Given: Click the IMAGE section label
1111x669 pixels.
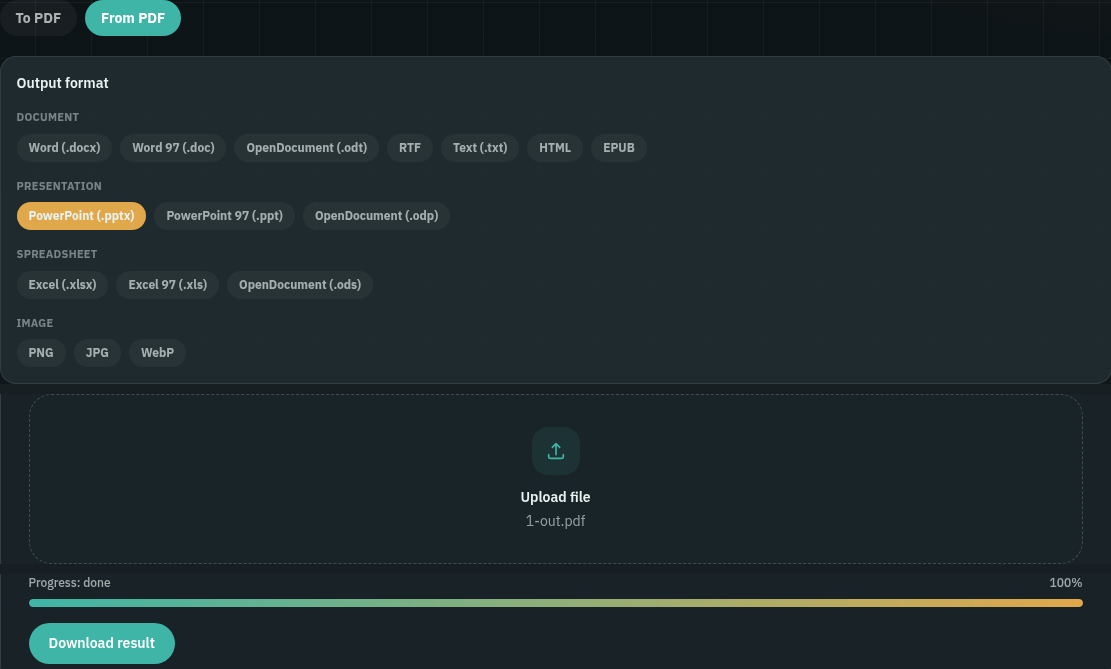Looking at the screenshot, I should point(35,322).
